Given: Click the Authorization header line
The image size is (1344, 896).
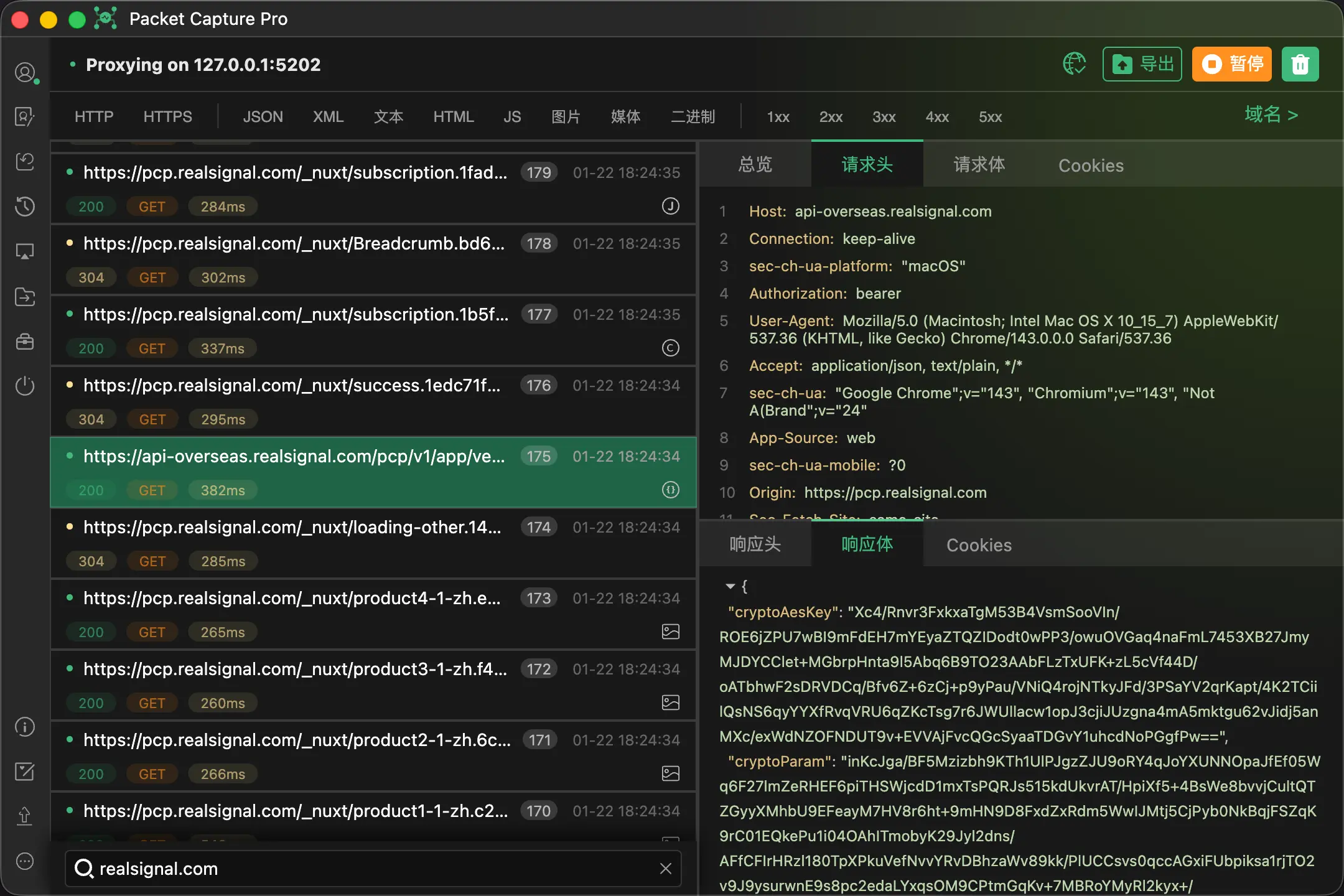Looking at the screenshot, I should (825, 293).
